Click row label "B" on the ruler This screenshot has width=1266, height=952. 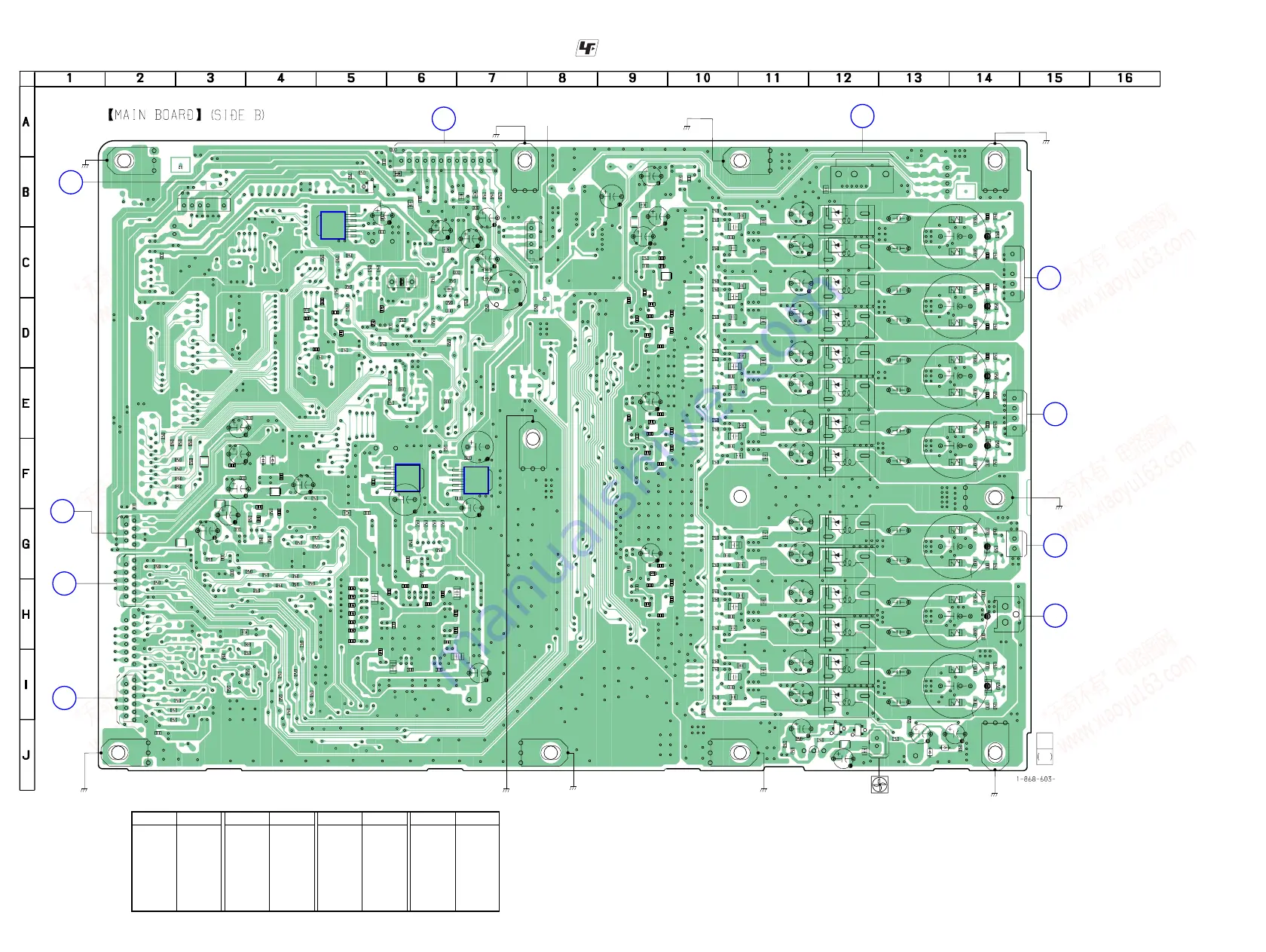(26, 192)
